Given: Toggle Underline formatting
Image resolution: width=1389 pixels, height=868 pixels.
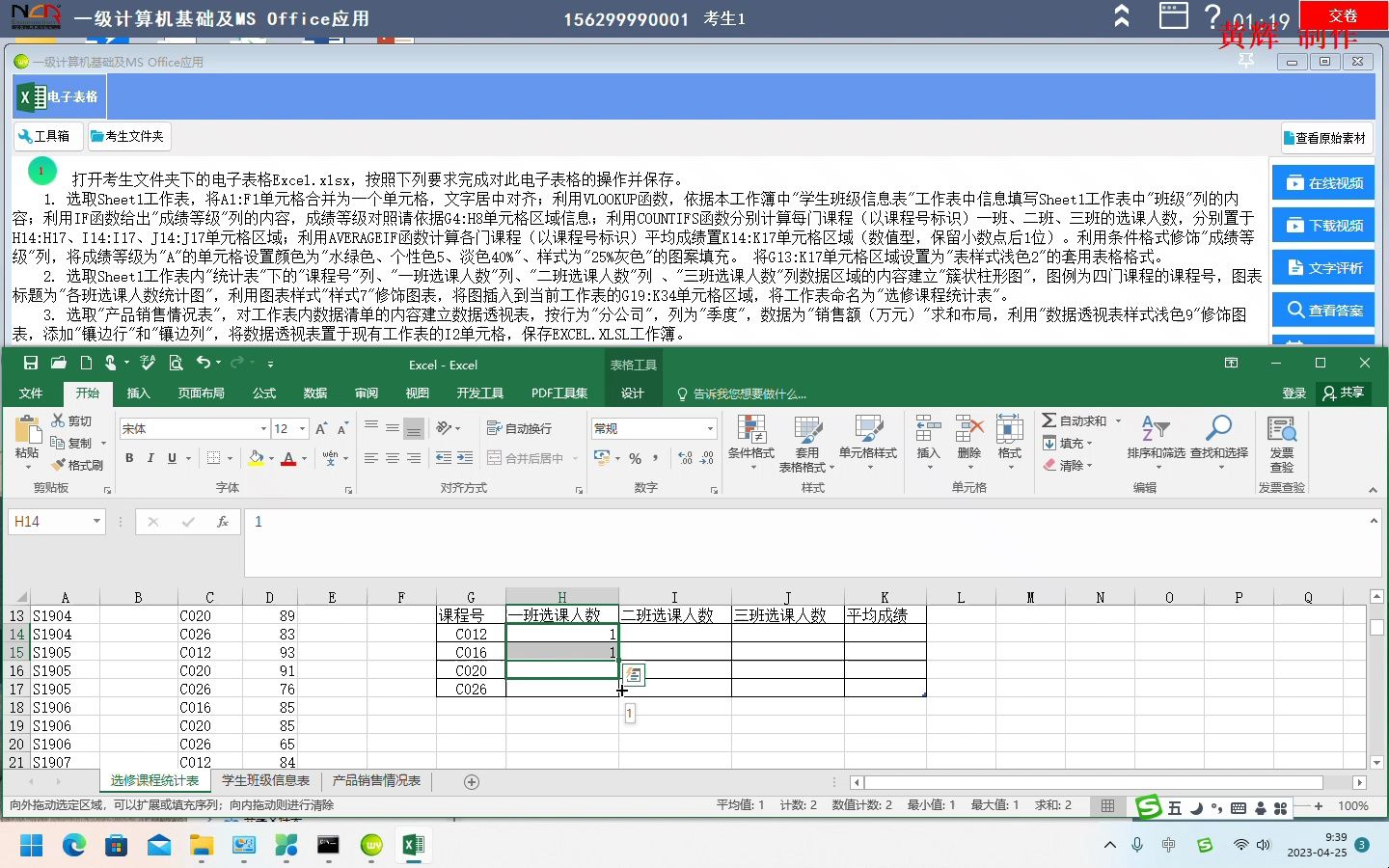Looking at the screenshot, I should point(172,458).
